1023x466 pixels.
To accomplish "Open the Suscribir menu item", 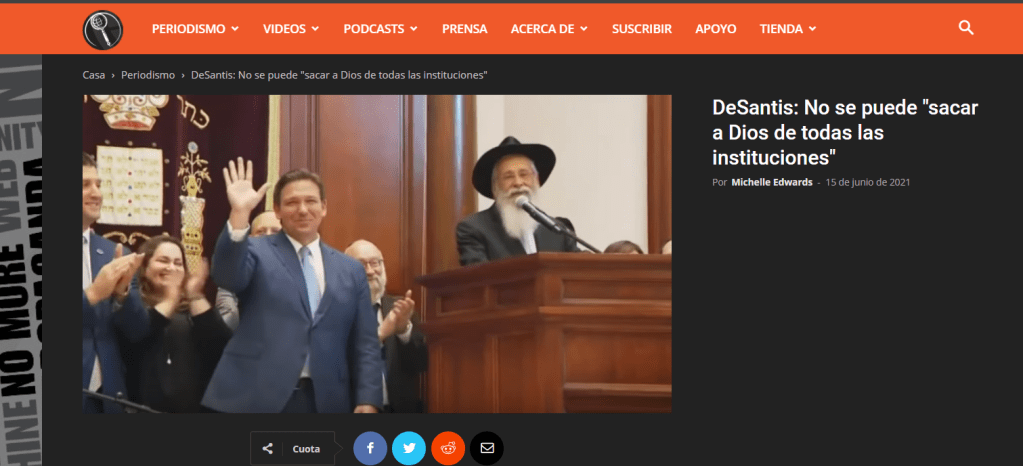I will 641,29.
